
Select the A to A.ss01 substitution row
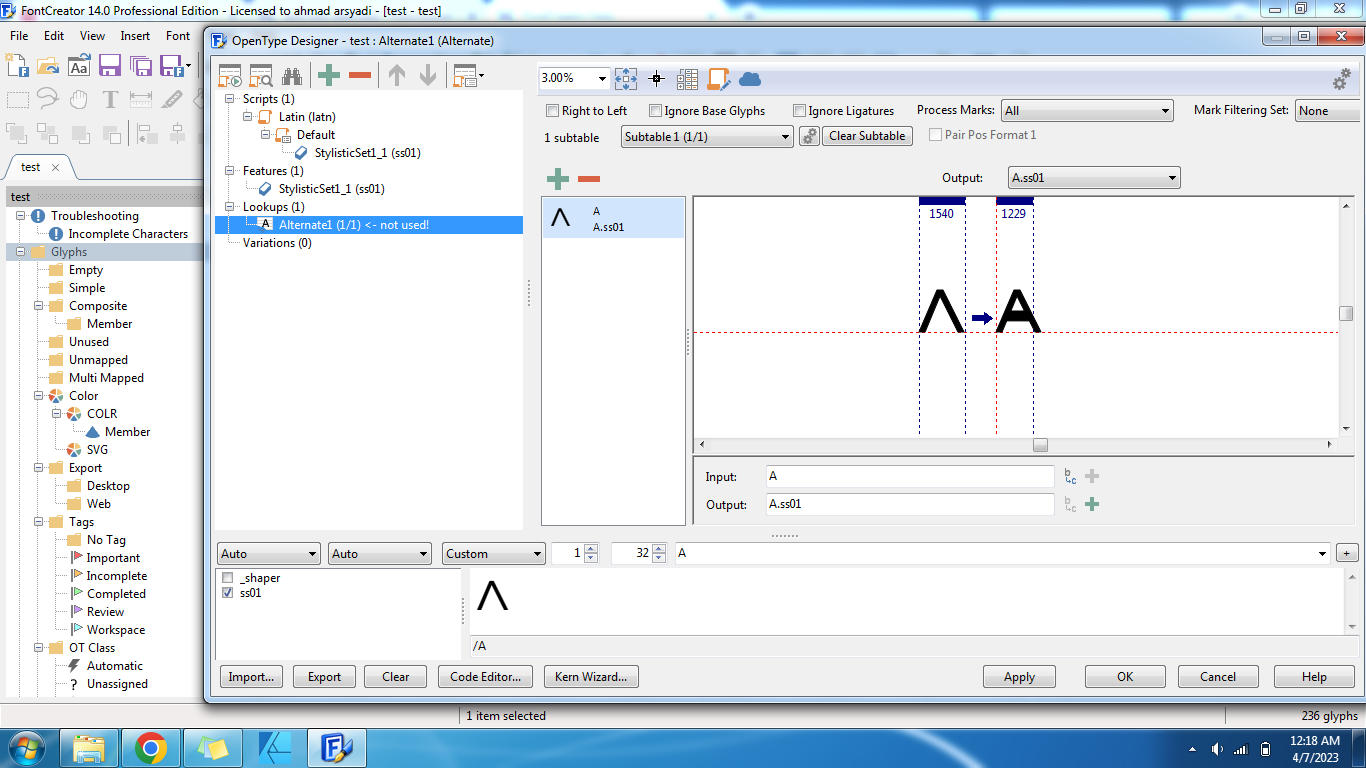click(613, 218)
